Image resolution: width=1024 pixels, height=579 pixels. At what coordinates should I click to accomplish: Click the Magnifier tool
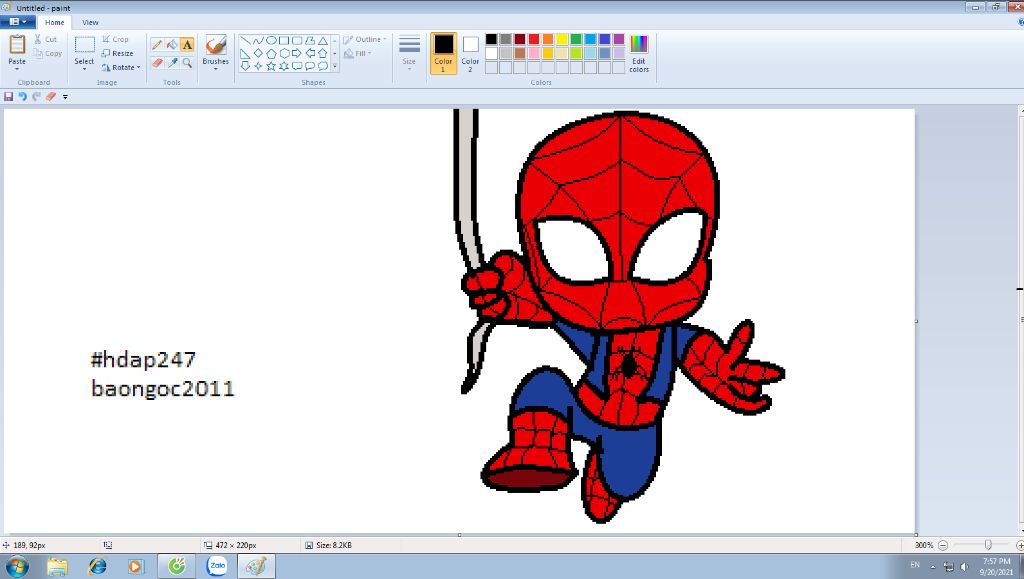187,63
